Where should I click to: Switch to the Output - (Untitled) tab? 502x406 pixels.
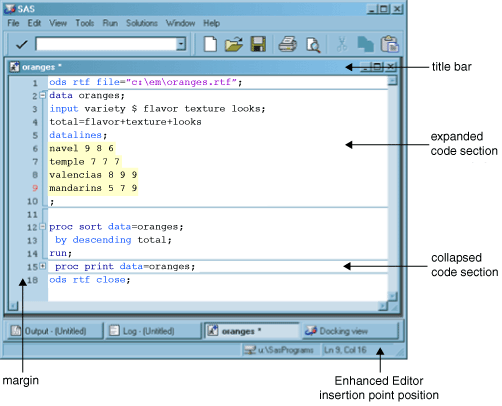coord(55,331)
